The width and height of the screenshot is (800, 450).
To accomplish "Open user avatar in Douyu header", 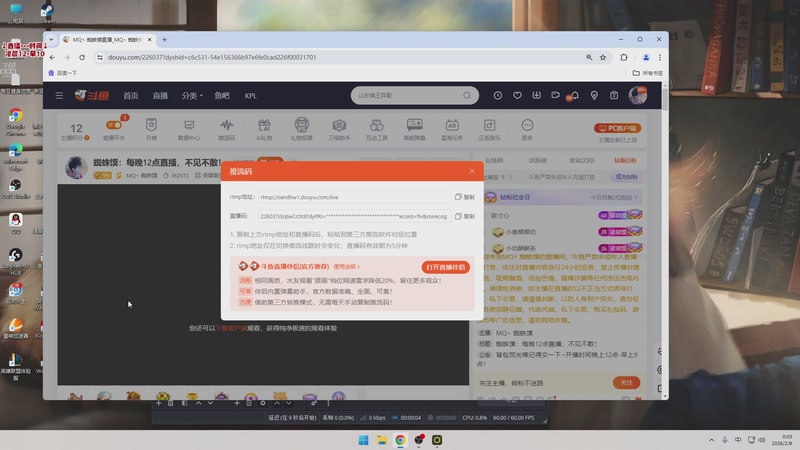I will click(x=638, y=95).
